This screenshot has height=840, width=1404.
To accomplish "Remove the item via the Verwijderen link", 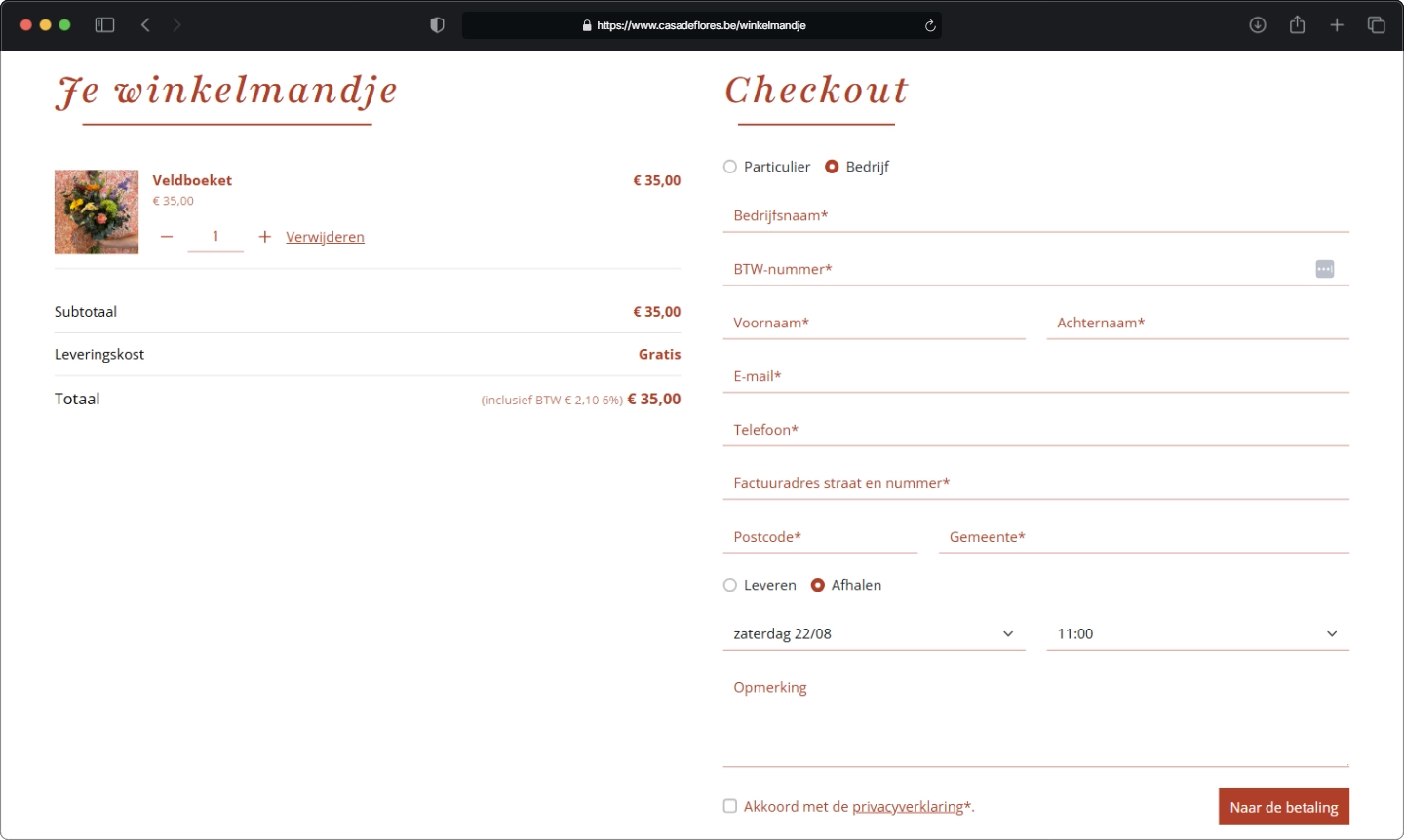I will [325, 237].
